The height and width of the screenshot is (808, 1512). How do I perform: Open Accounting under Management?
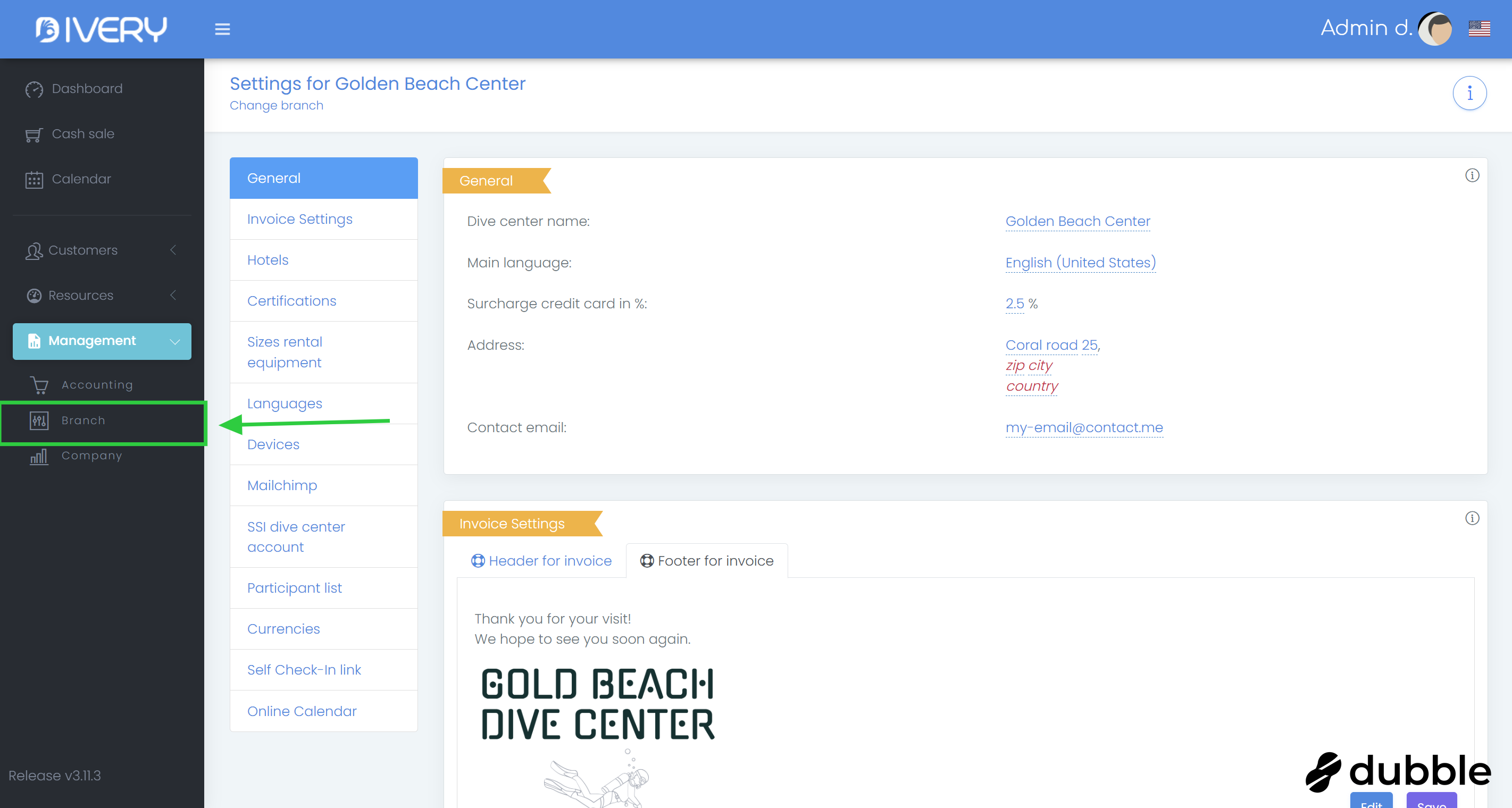click(97, 385)
